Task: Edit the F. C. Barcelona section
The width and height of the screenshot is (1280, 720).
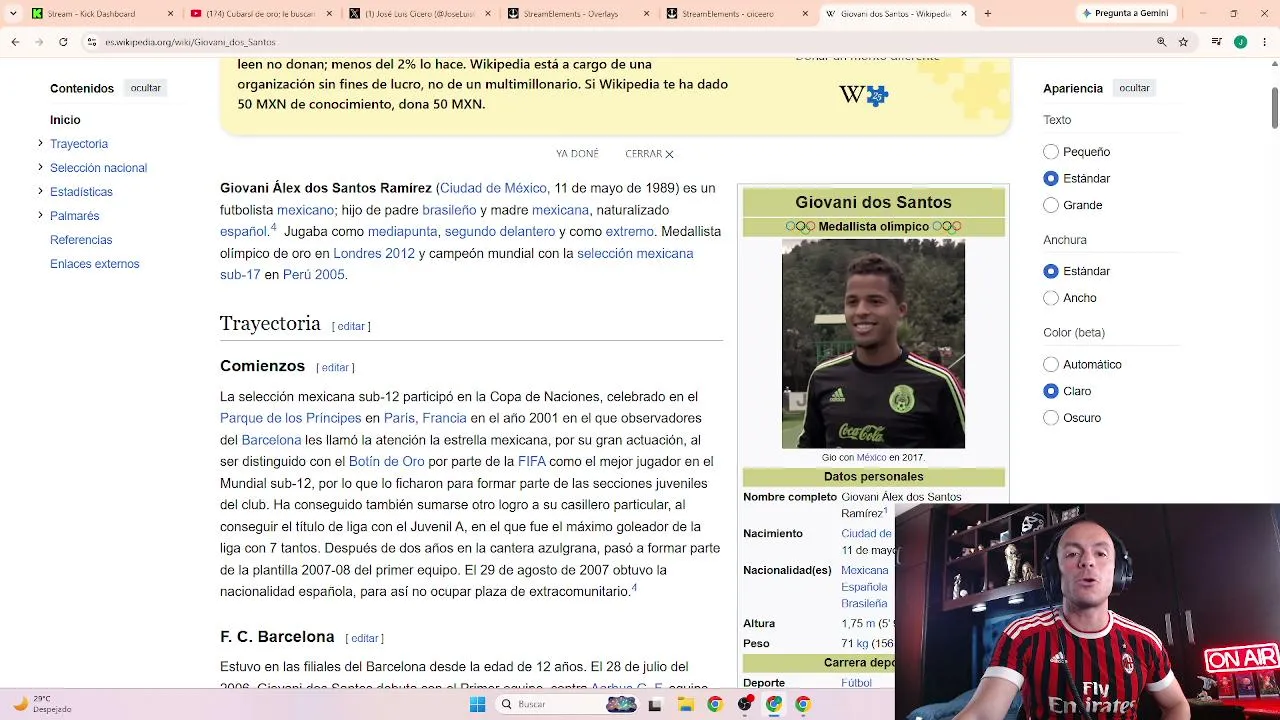Action: 365,638
